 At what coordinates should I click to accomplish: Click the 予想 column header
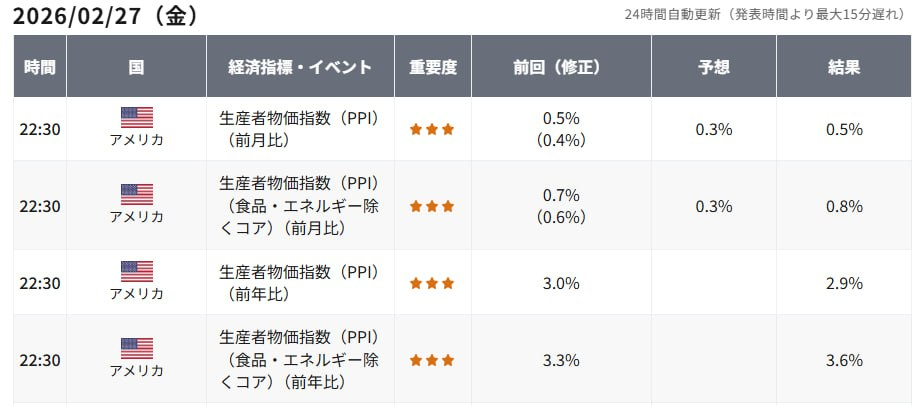point(714,68)
